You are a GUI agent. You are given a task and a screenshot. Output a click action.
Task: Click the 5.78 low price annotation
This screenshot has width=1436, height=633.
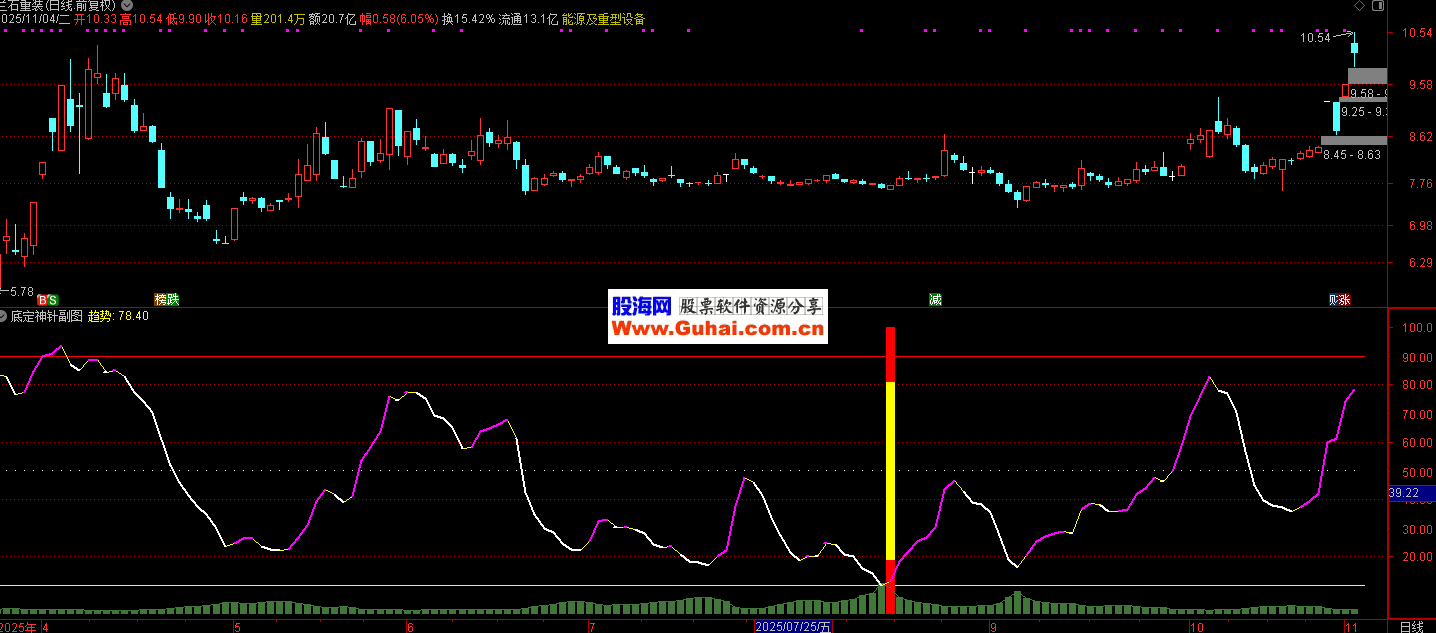point(22,291)
